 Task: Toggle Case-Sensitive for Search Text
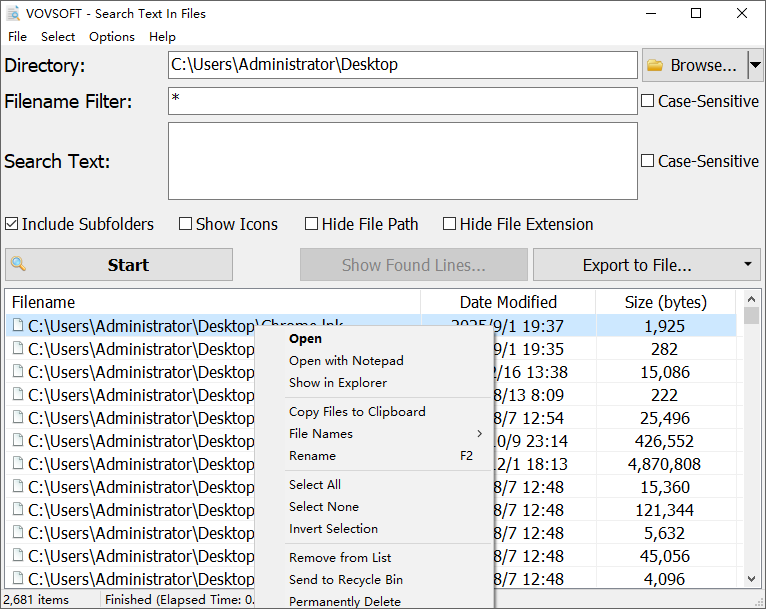click(647, 161)
